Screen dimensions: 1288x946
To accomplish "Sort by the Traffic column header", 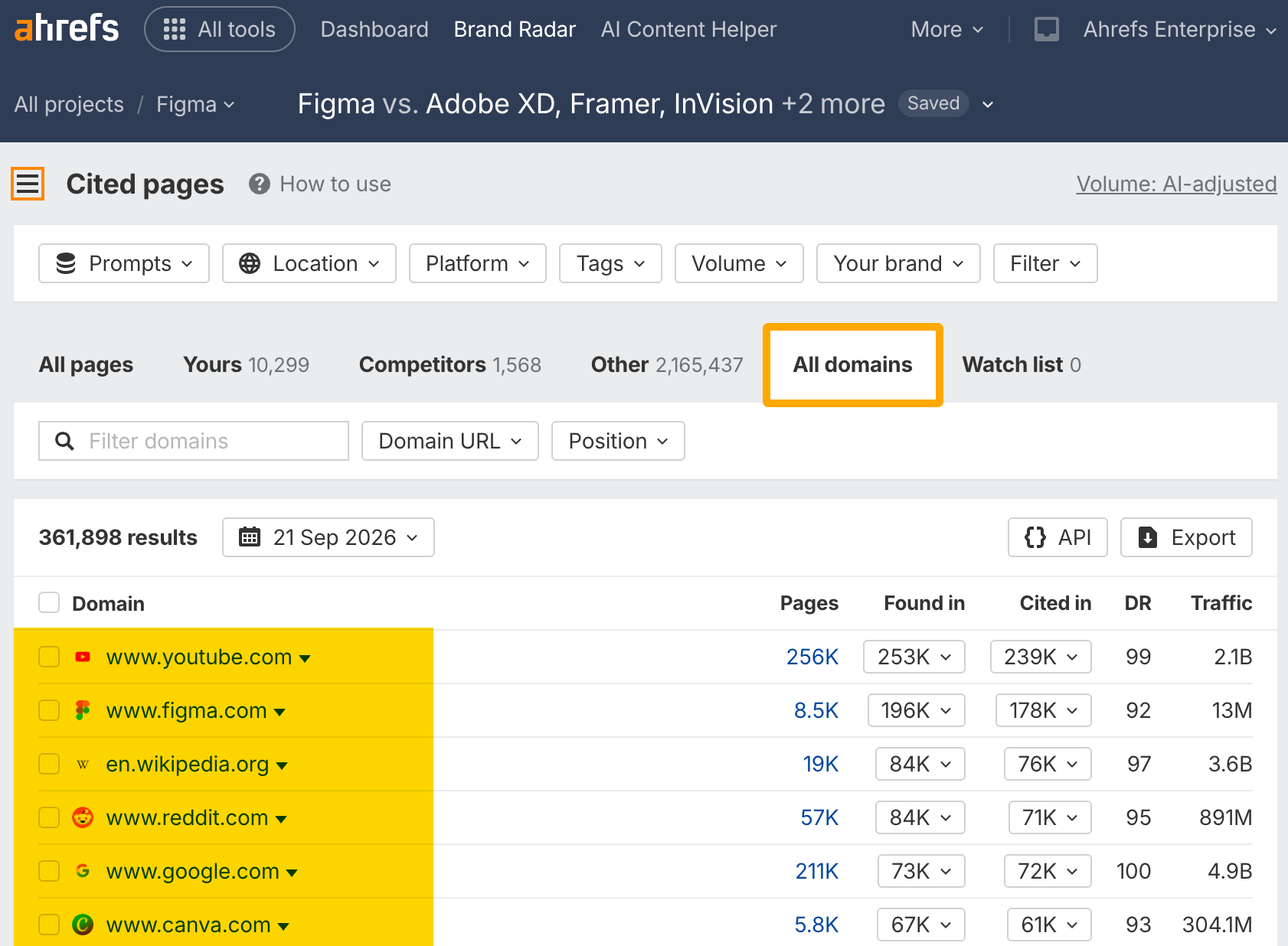I will pos(1221,603).
